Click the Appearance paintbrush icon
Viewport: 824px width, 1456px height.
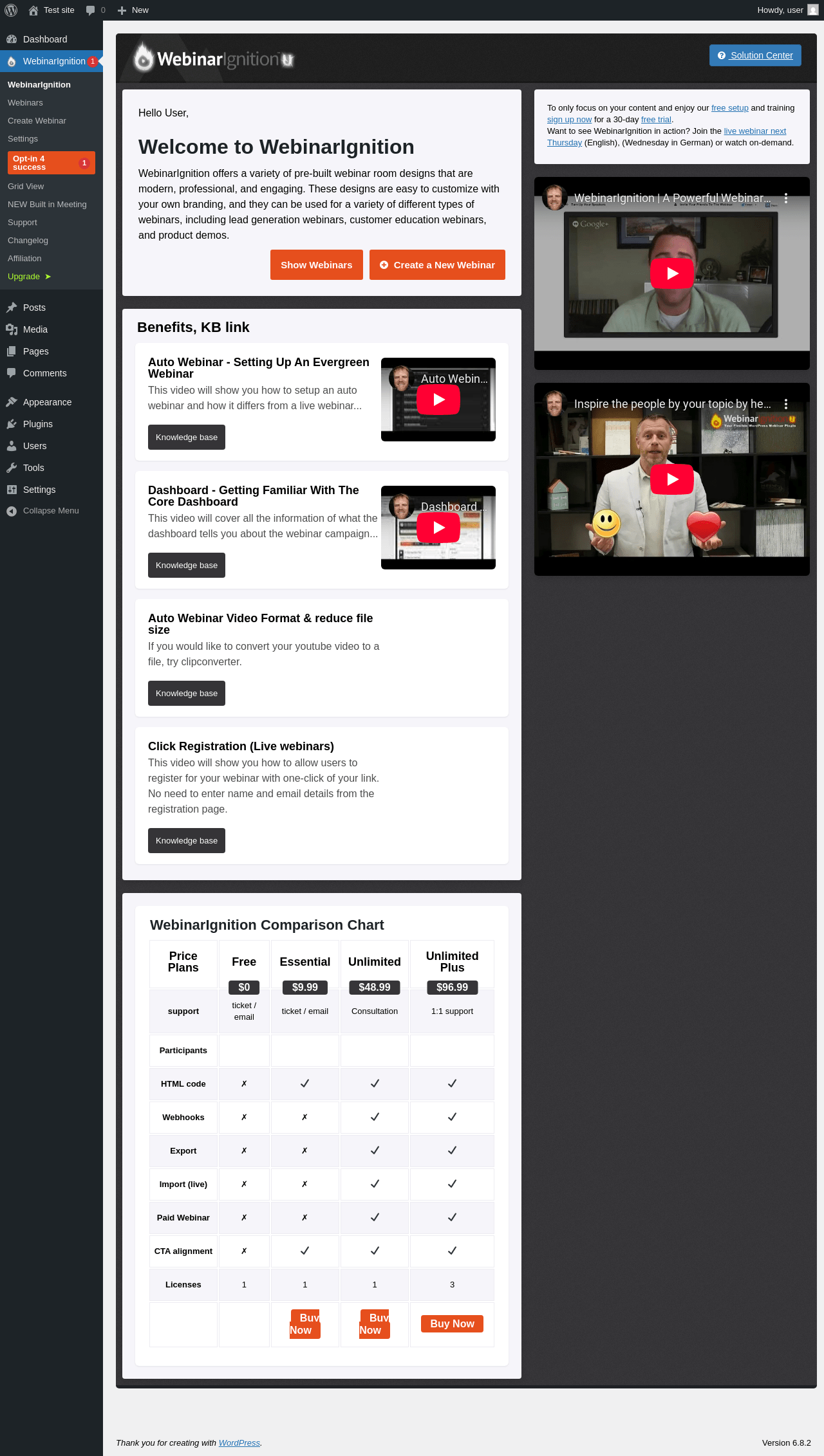point(12,402)
